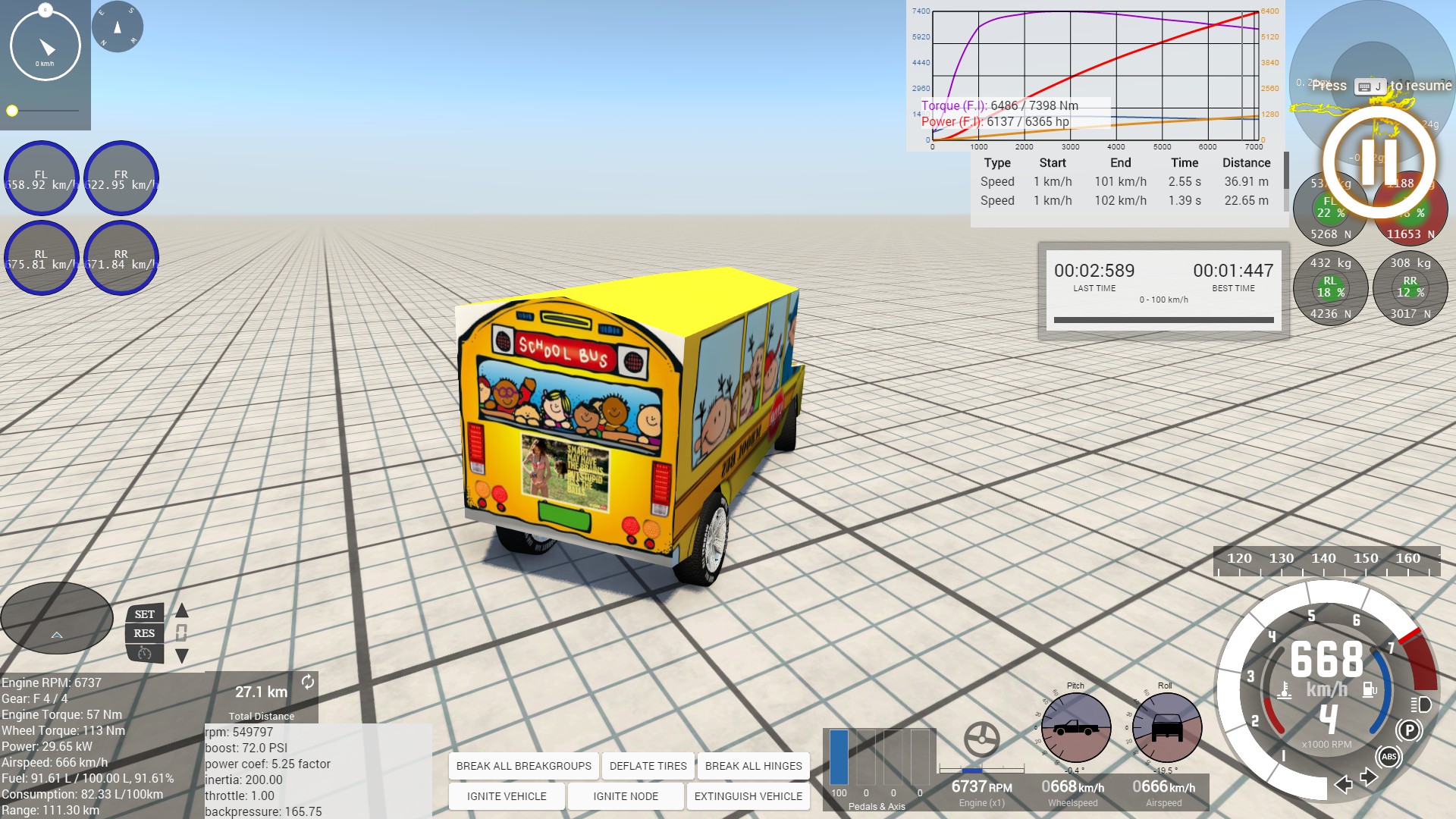The height and width of the screenshot is (819, 1456).
Task: Click the steering wheel icon
Action: tap(981, 739)
